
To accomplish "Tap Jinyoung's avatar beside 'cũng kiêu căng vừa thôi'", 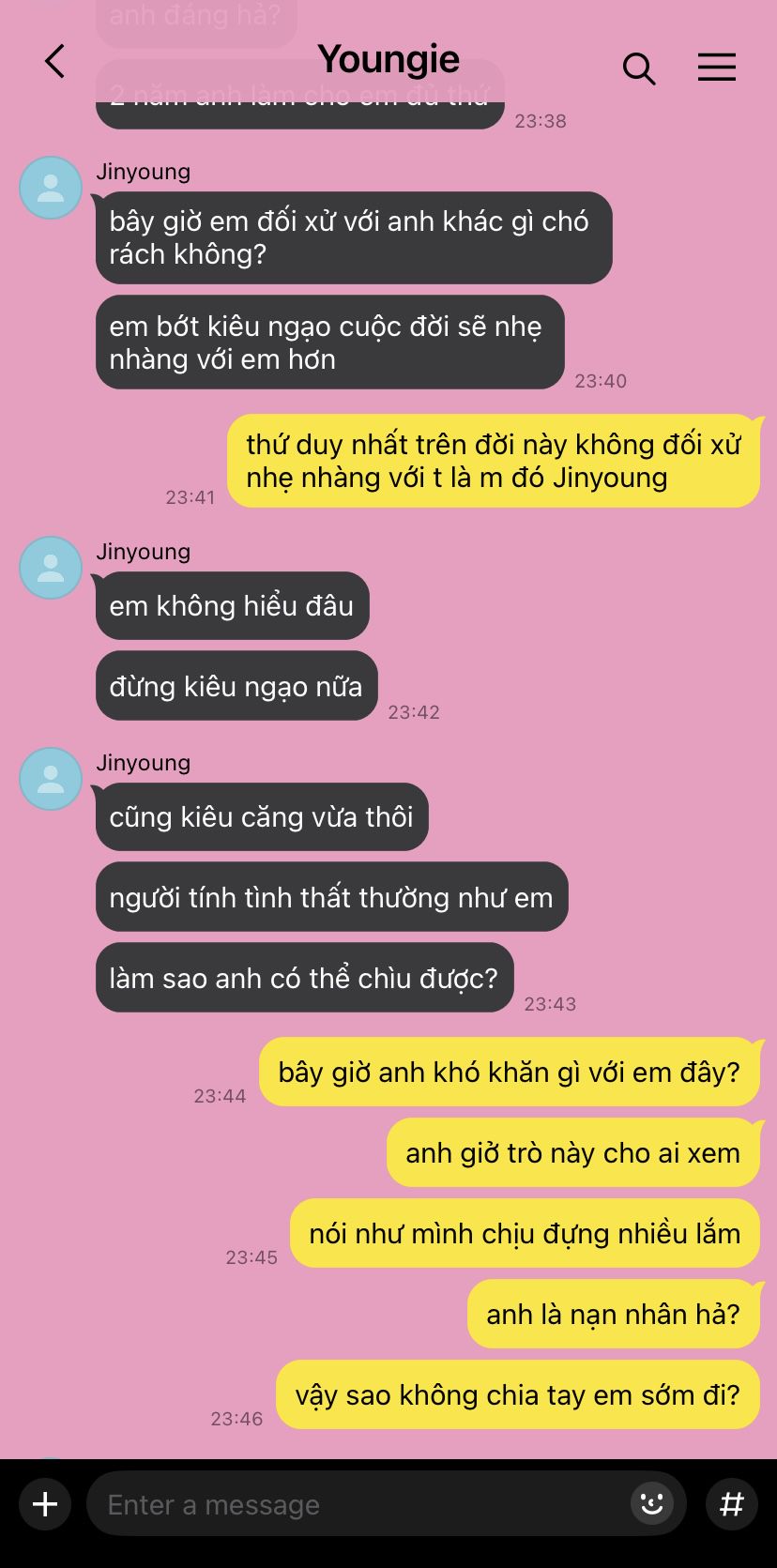I will click(51, 779).
